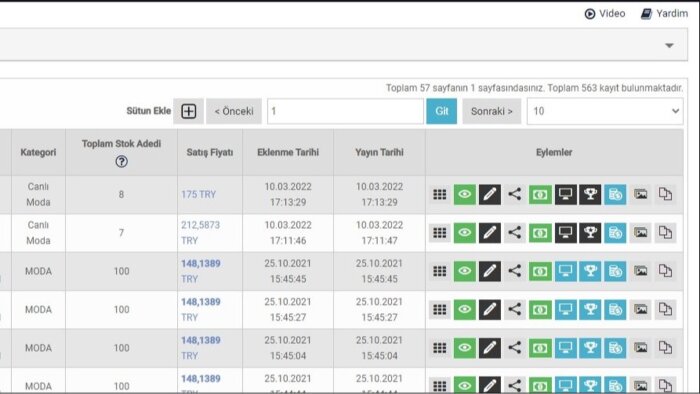Click blue coins icon in 15:45:27 row
Viewport: 700px width, 394px height.
pyautogui.click(x=616, y=309)
